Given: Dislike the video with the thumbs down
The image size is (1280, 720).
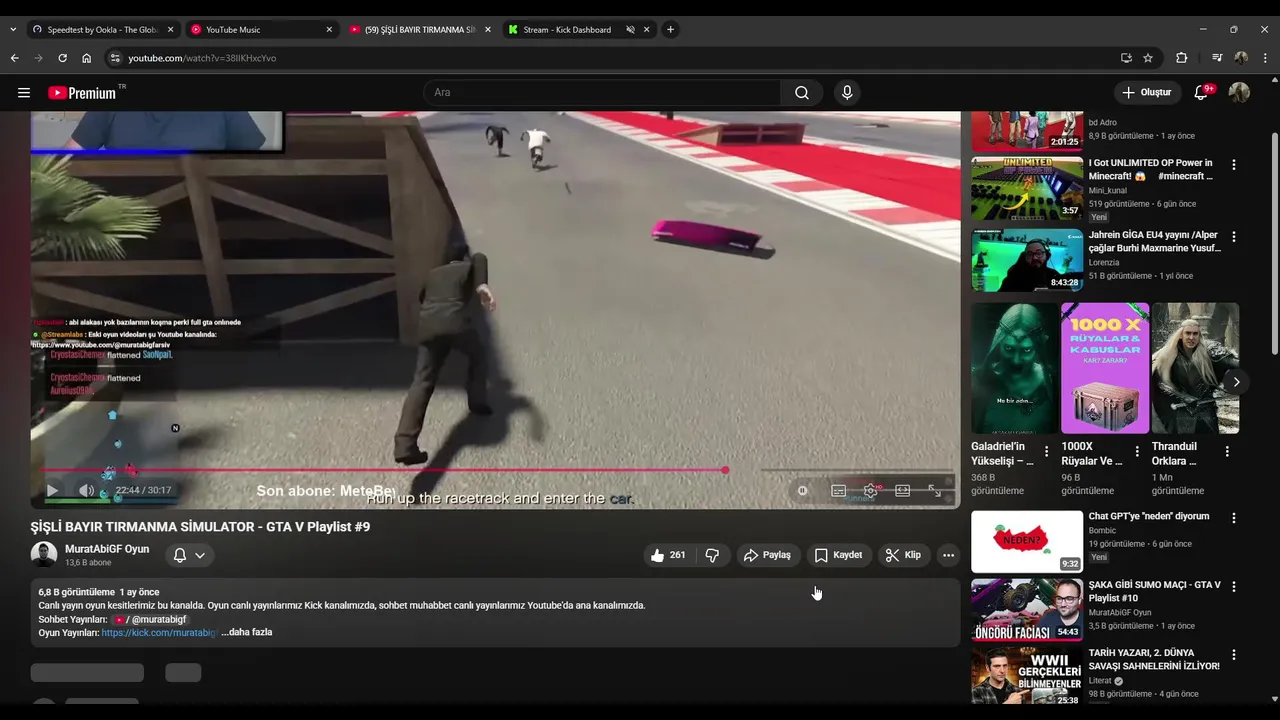Looking at the screenshot, I should tap(712, 555).
